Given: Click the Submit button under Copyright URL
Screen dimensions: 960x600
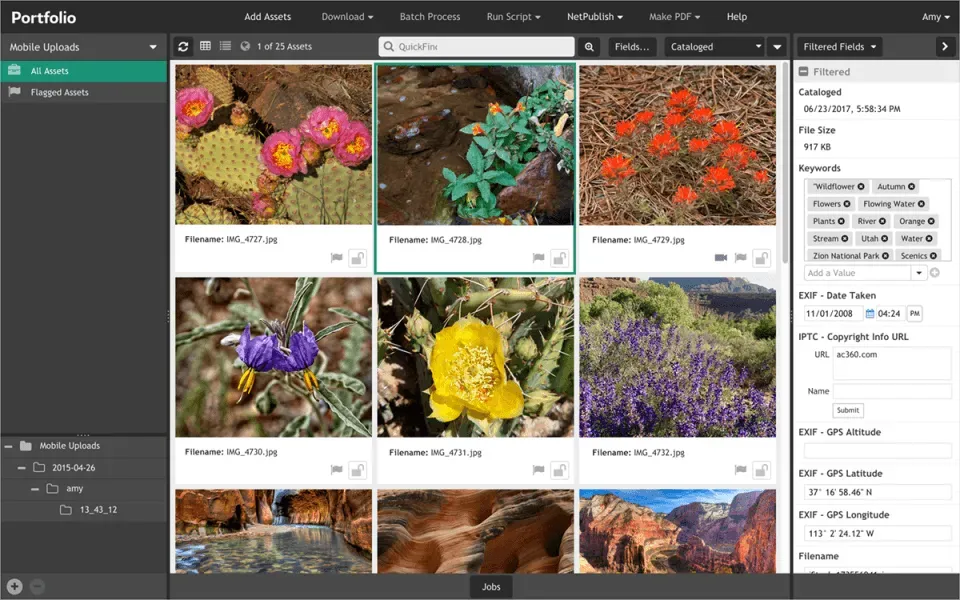Looking at the screenshot, I should pyautogui.click(x=848, y=410).
